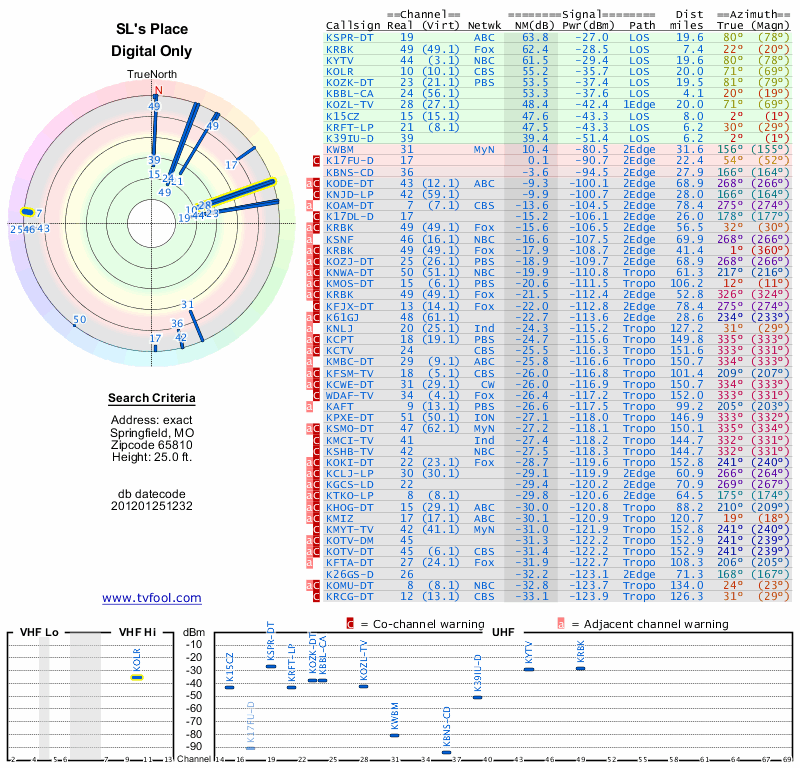
Task: Click the channel 50 label on radar plot
Action: (x=80, y=319)
